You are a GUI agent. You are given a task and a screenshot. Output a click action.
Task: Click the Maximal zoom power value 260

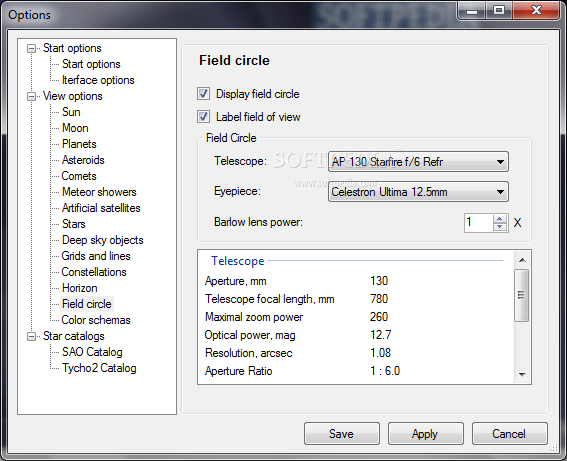[379, 317]
